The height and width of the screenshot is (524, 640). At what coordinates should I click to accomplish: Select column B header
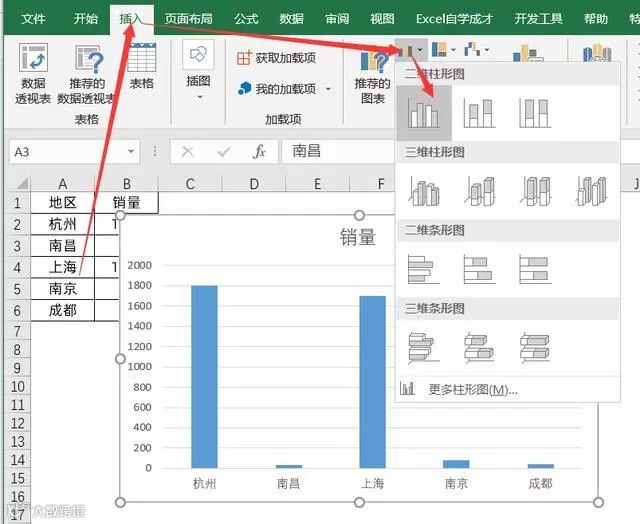[127, 184]
